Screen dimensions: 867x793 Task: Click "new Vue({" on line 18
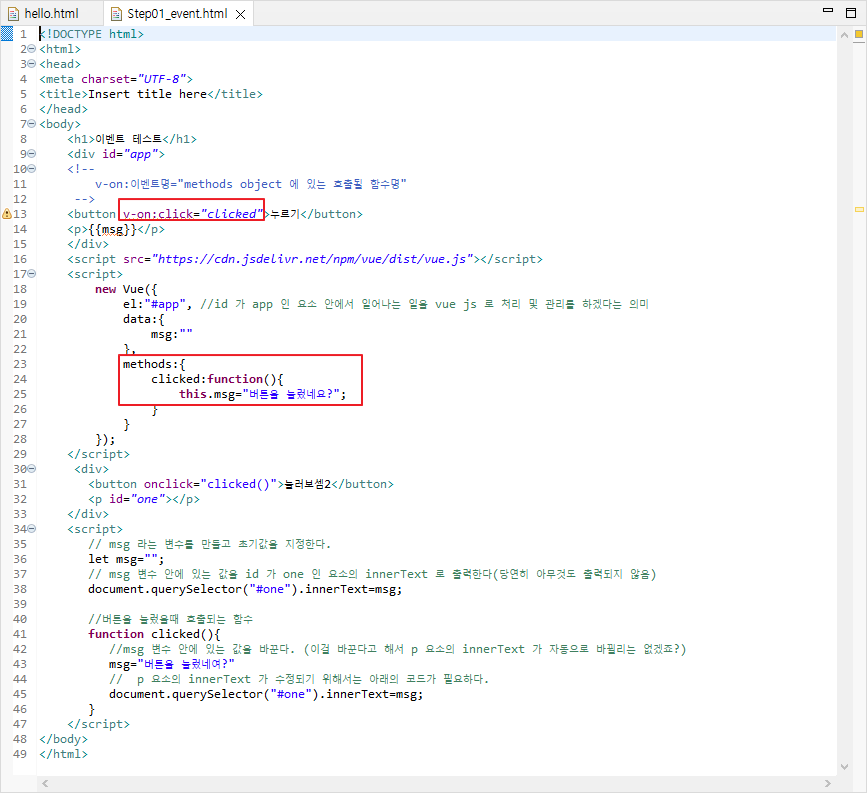point(126,289)
